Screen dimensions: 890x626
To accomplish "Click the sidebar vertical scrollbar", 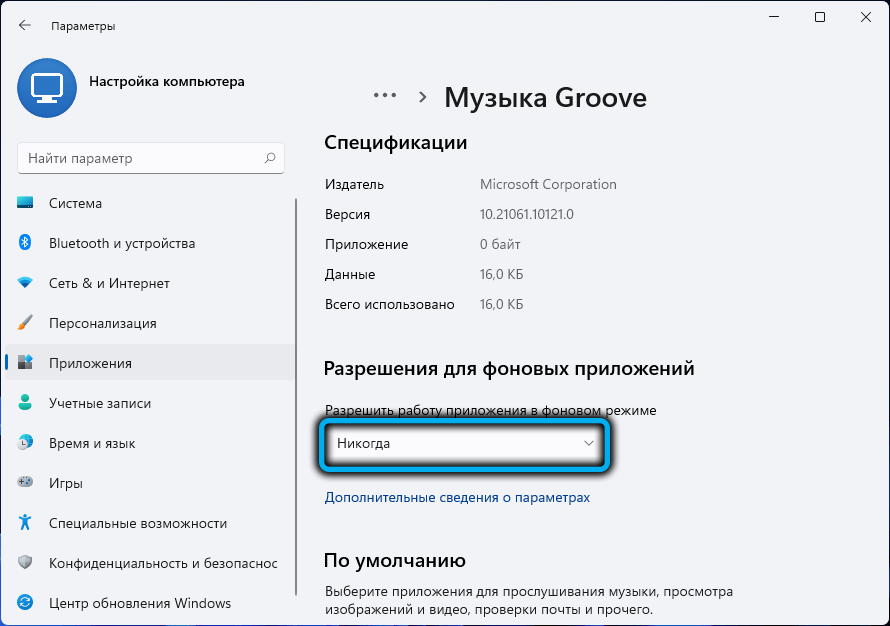I will [x=296, y=396].
